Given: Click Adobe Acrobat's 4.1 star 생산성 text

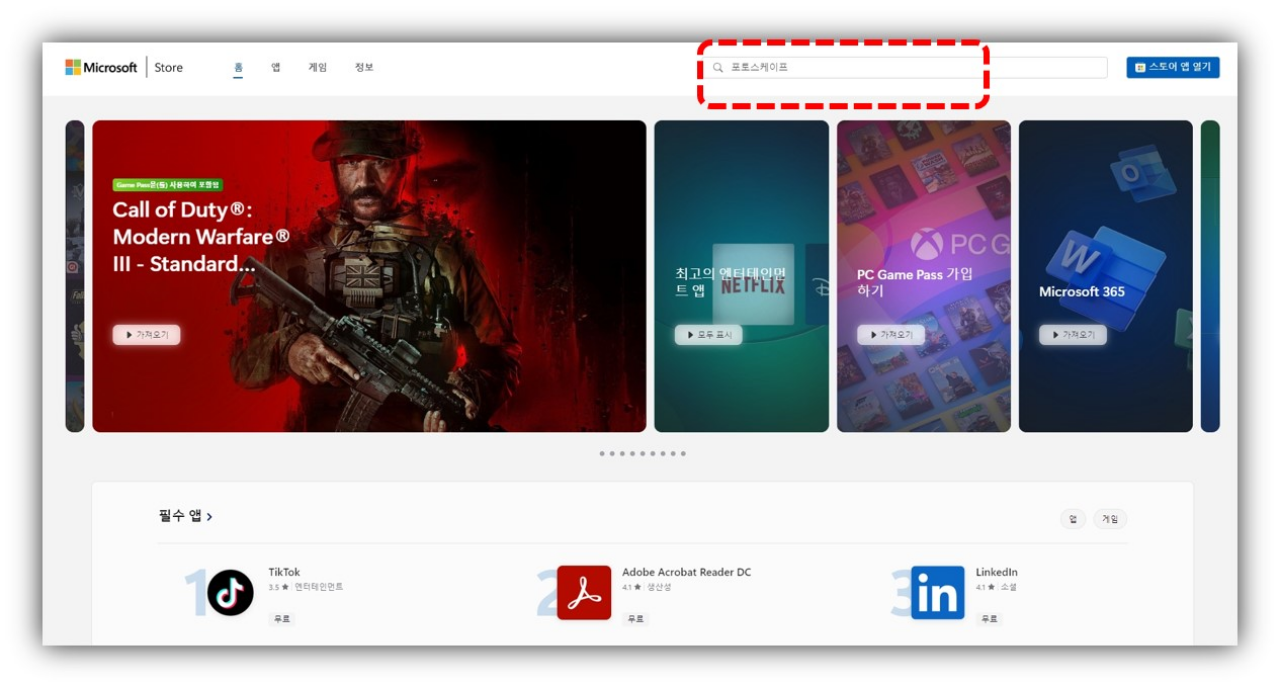Looking at the screenshot, I should [646, 587].
